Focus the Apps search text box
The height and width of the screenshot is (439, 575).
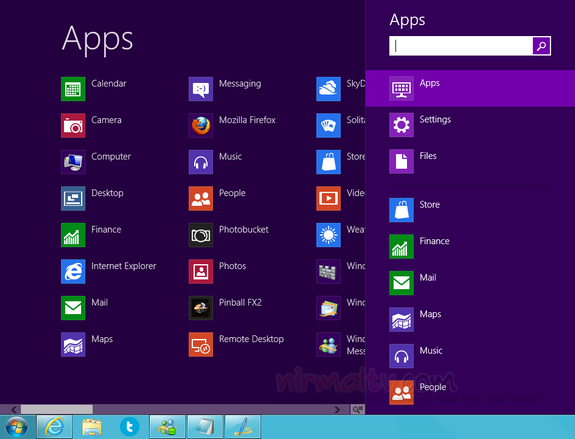461,46
